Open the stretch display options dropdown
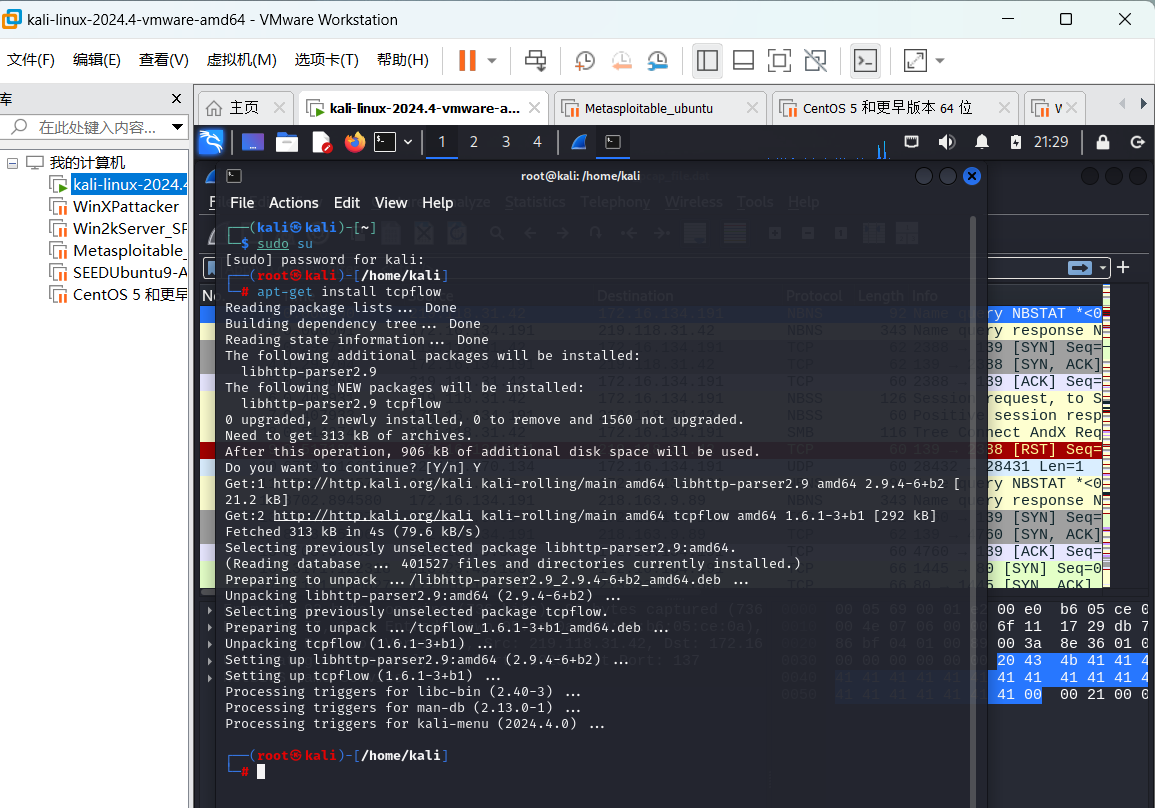Viewport: 1155px width, 808px height. point(940,60)
